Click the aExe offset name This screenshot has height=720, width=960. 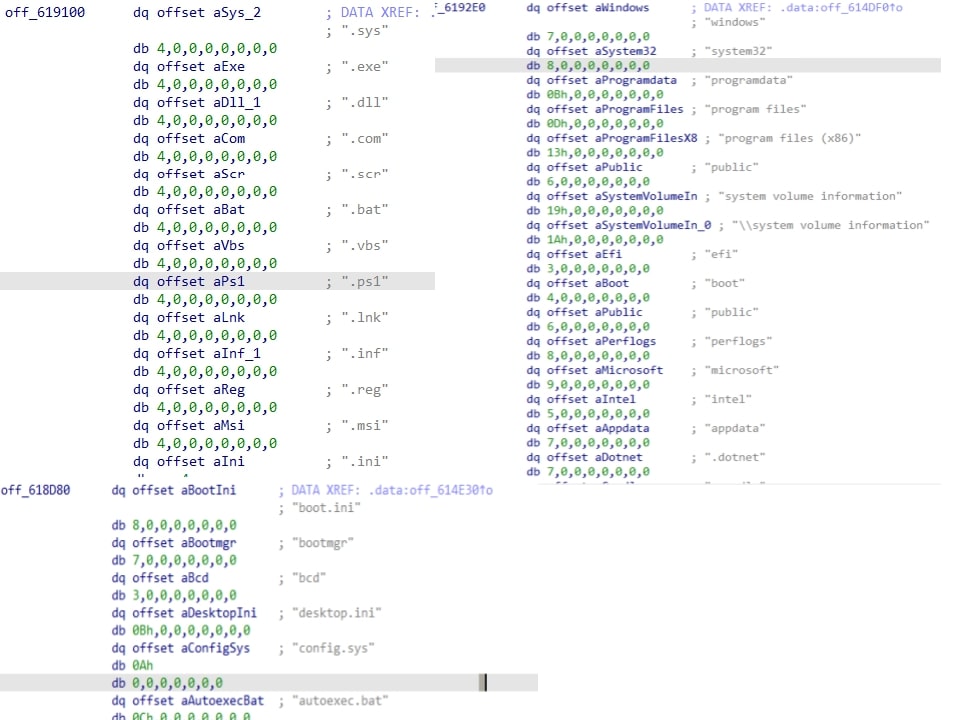[x=227, y=66]
